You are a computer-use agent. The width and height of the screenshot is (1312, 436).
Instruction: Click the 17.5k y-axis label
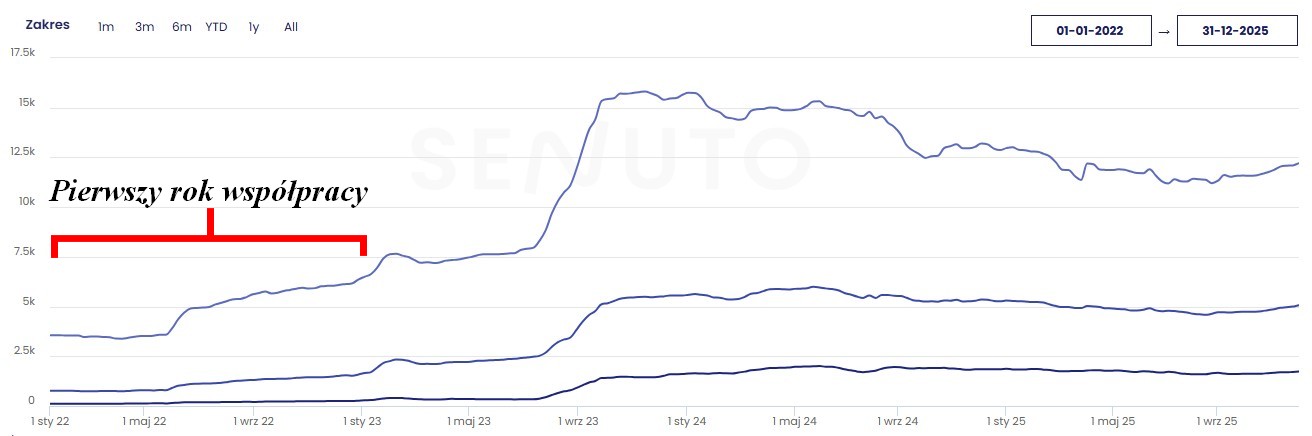point(22,51)
